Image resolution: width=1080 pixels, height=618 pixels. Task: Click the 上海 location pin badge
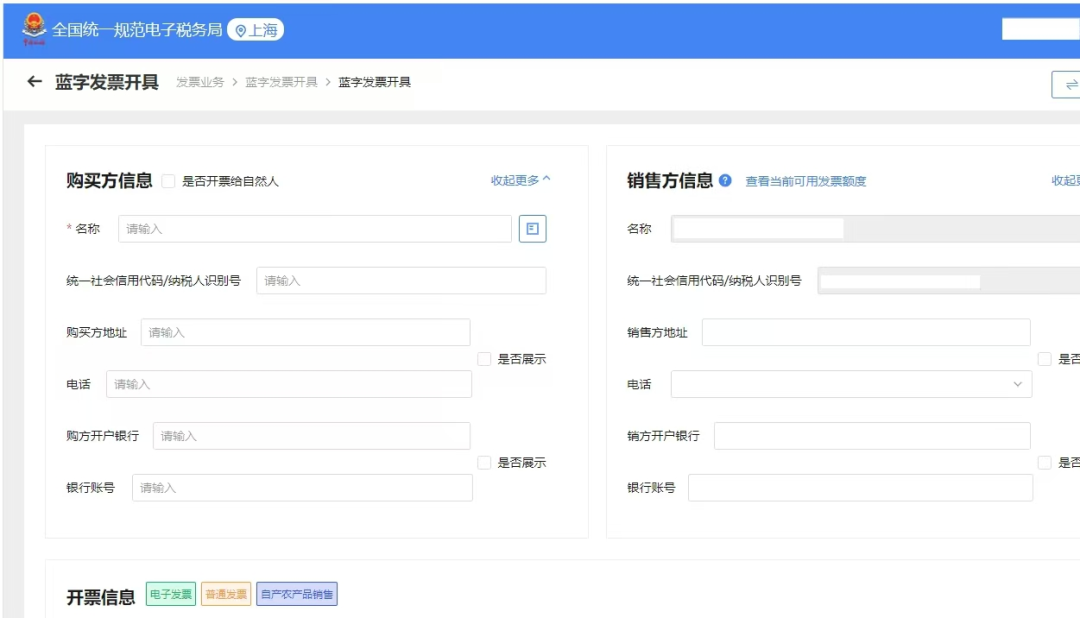coord(256,30)
